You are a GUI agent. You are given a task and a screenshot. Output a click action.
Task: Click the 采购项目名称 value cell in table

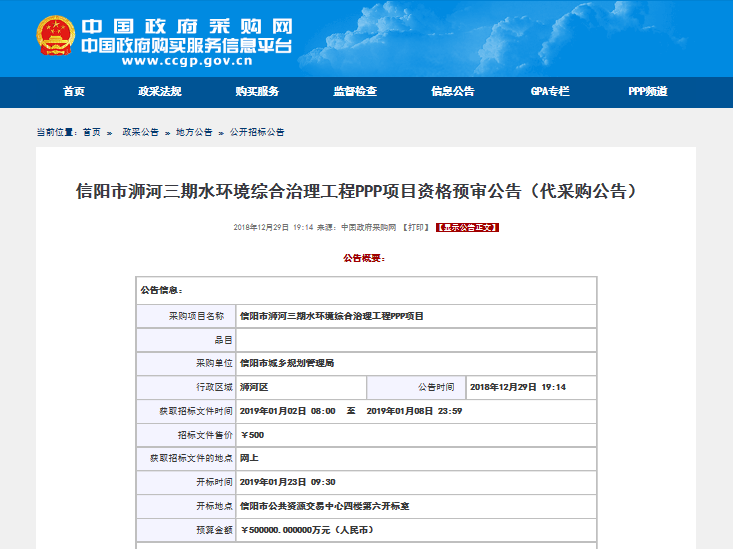tap(332, 316)
